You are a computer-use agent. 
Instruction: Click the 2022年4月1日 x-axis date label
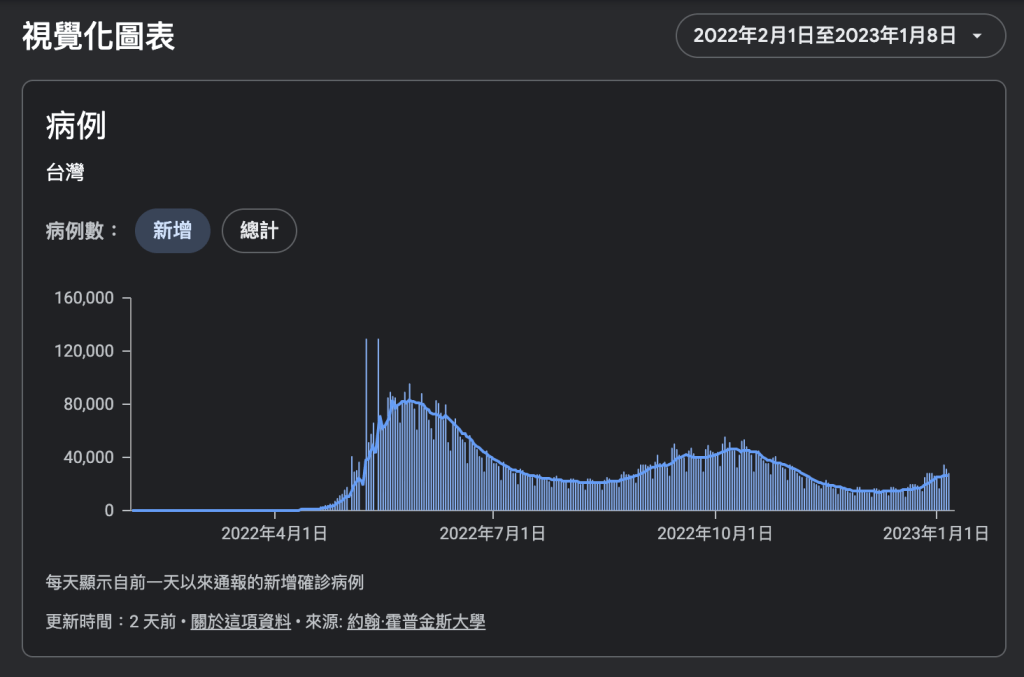pyautogui.click(x=274, y=534)
